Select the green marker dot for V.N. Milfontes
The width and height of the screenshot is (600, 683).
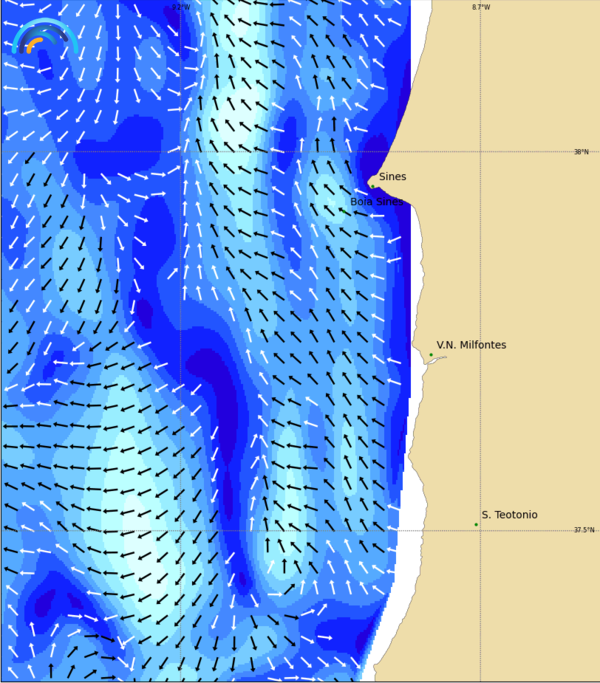[431, 354]
